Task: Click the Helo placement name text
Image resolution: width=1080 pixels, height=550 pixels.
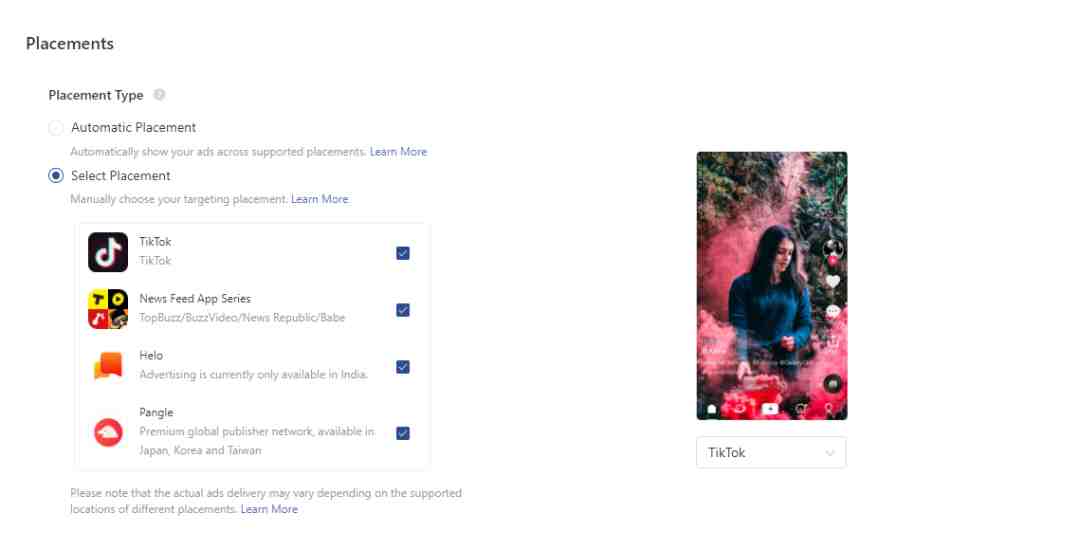Action: click(151, 355)
